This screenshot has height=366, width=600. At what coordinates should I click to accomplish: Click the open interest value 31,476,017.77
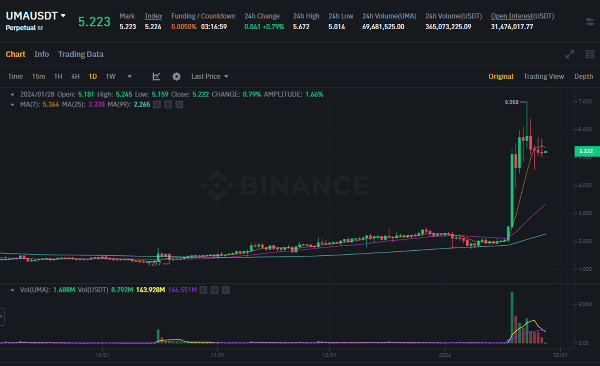[x=512, y=27]
